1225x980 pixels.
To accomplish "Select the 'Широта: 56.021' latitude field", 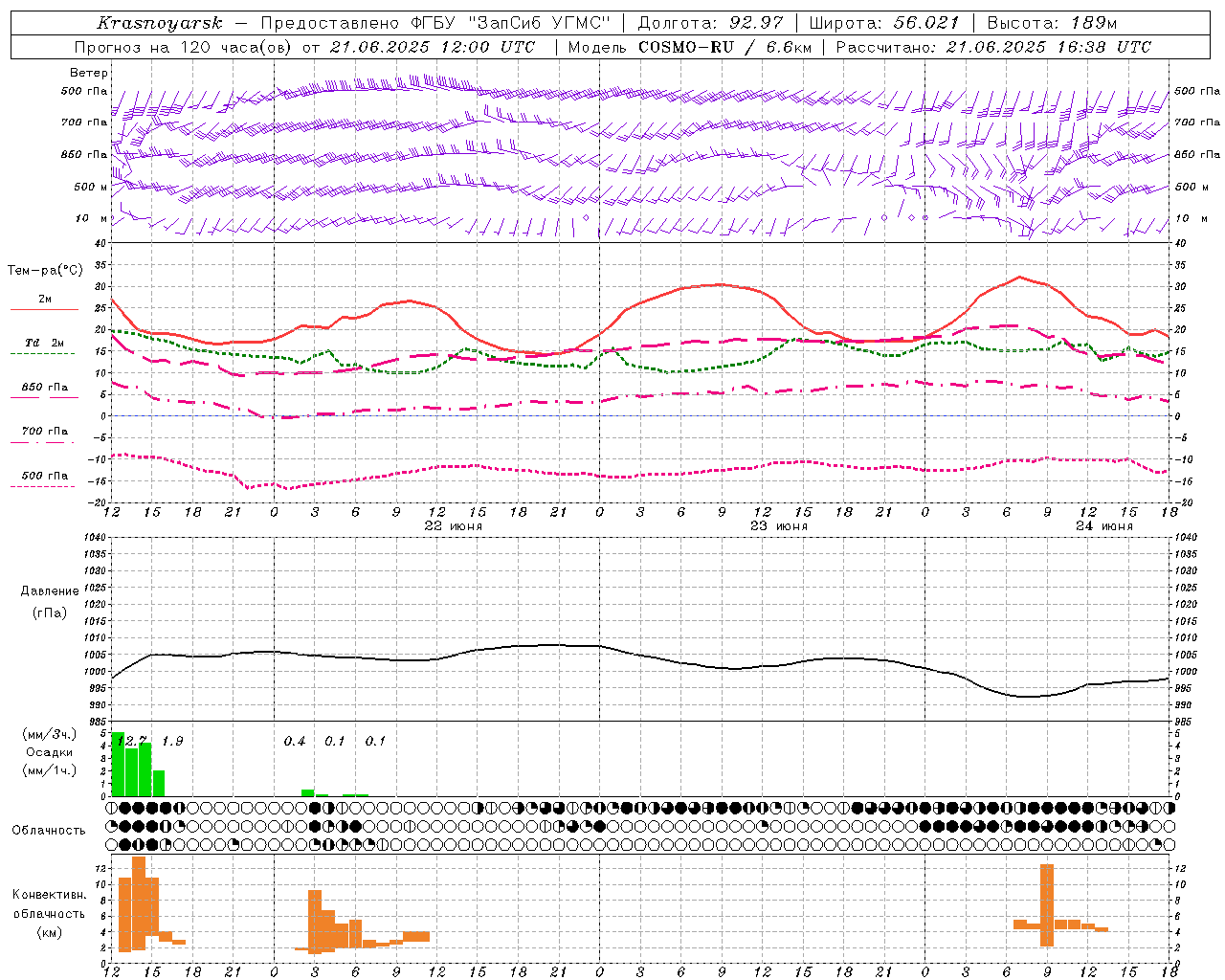I will pyautogui.click(x=884, y=23).
